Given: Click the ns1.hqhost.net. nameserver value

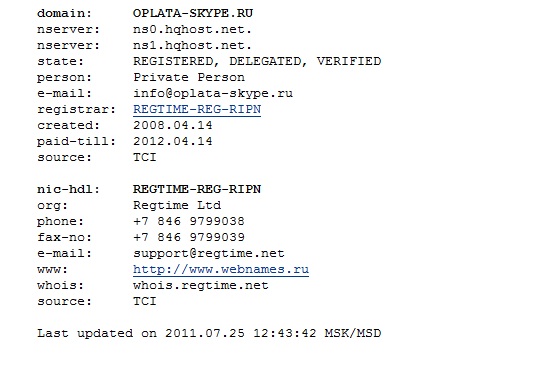Looking at the screenshot, I should coord(192,46).
